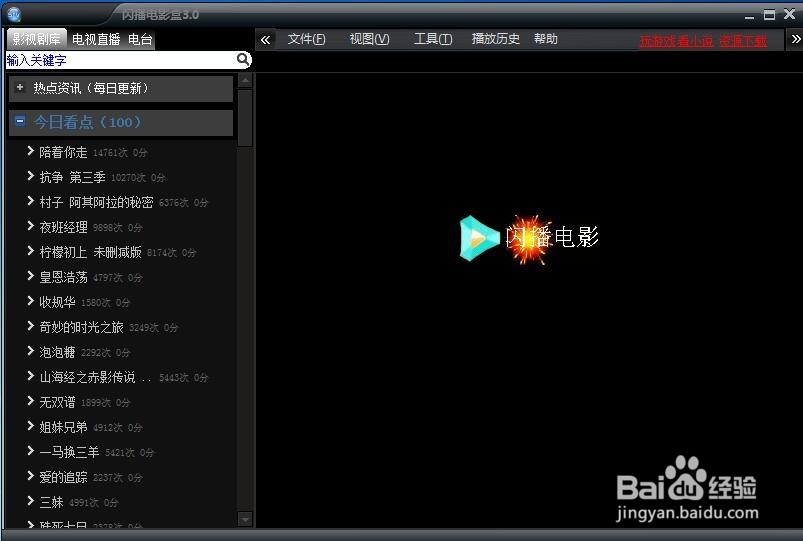Select the title 陪着你走

(64, 152)
